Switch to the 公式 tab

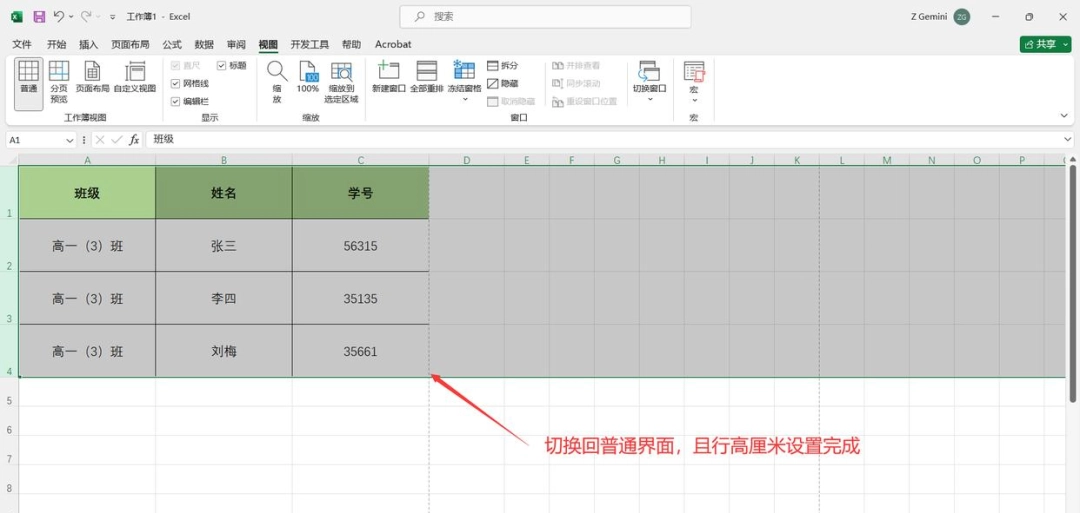pos(172,44)
